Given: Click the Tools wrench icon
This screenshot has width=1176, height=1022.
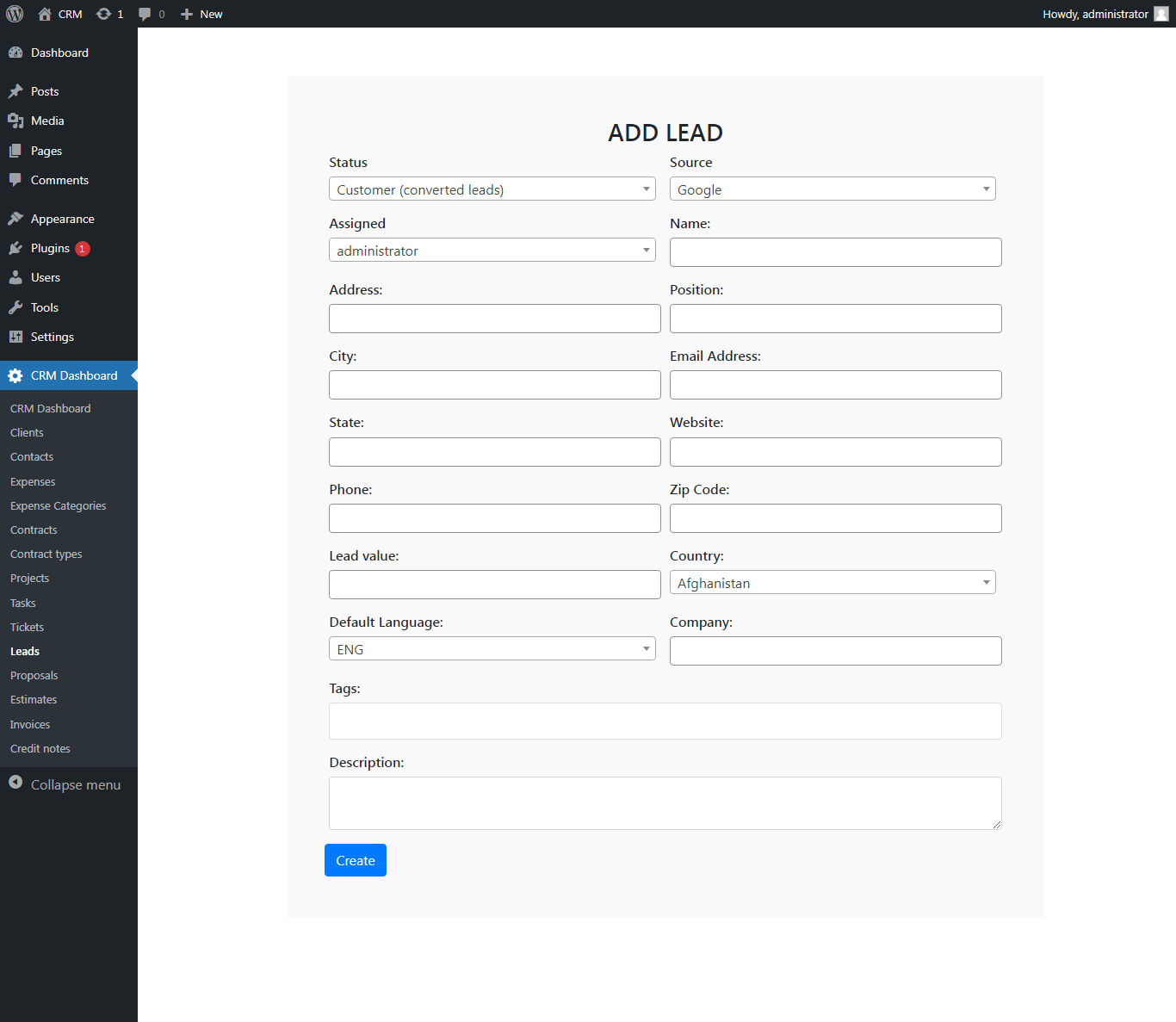Looking at the screenshot, I should (15, 307).
